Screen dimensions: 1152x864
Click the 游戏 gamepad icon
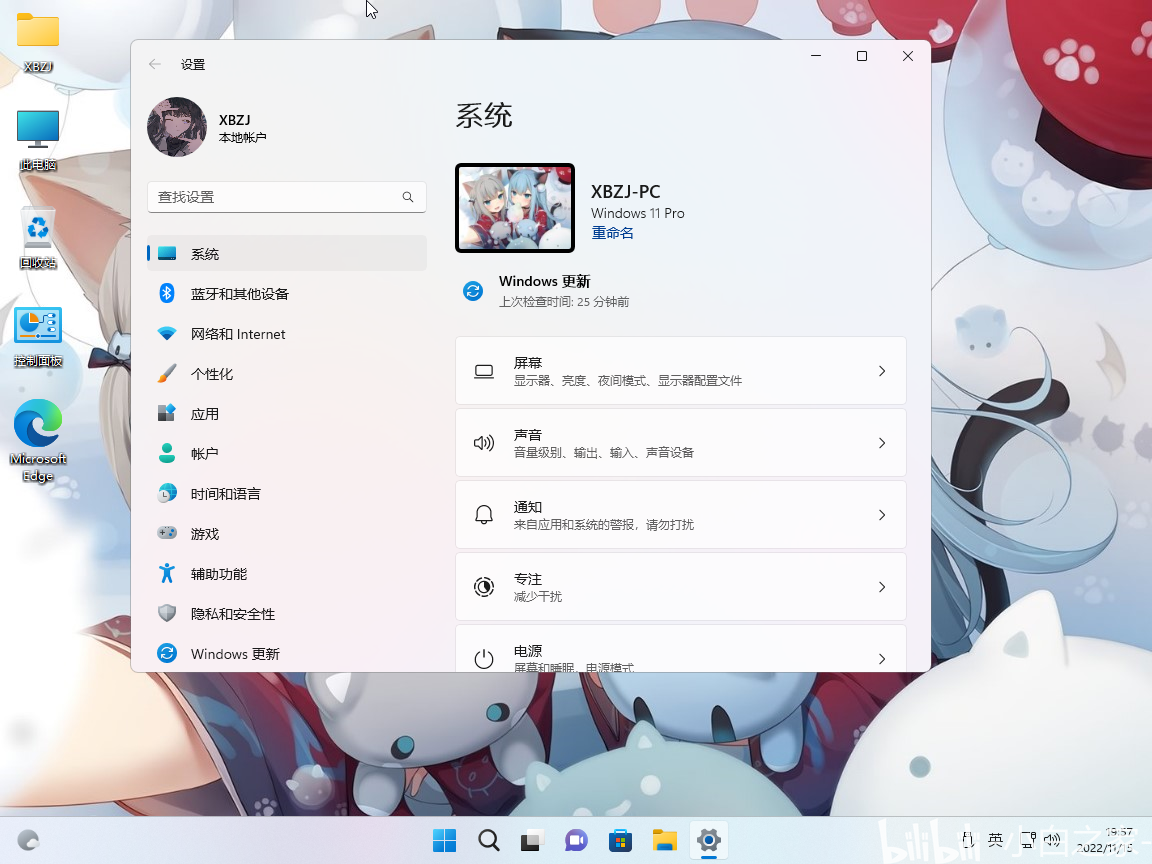[x=168, y=533]
